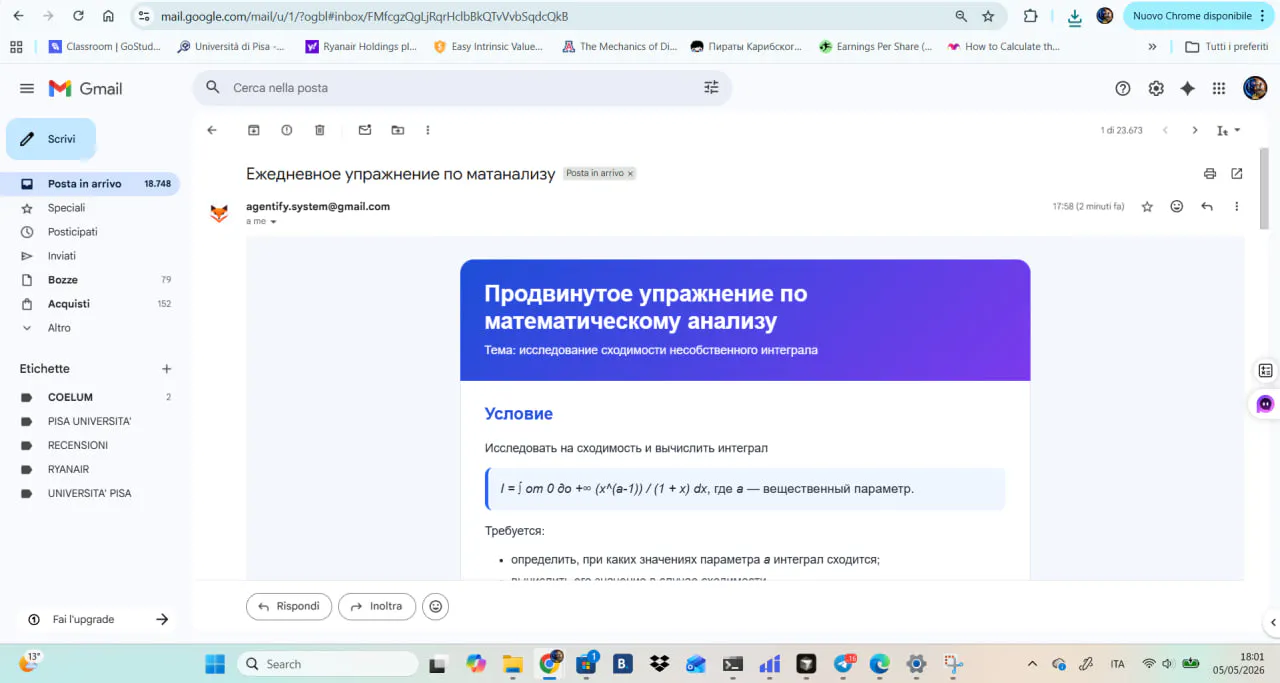Open Gmail support help icon
The image size is (1280, 683).
[x=1123, y=88]
